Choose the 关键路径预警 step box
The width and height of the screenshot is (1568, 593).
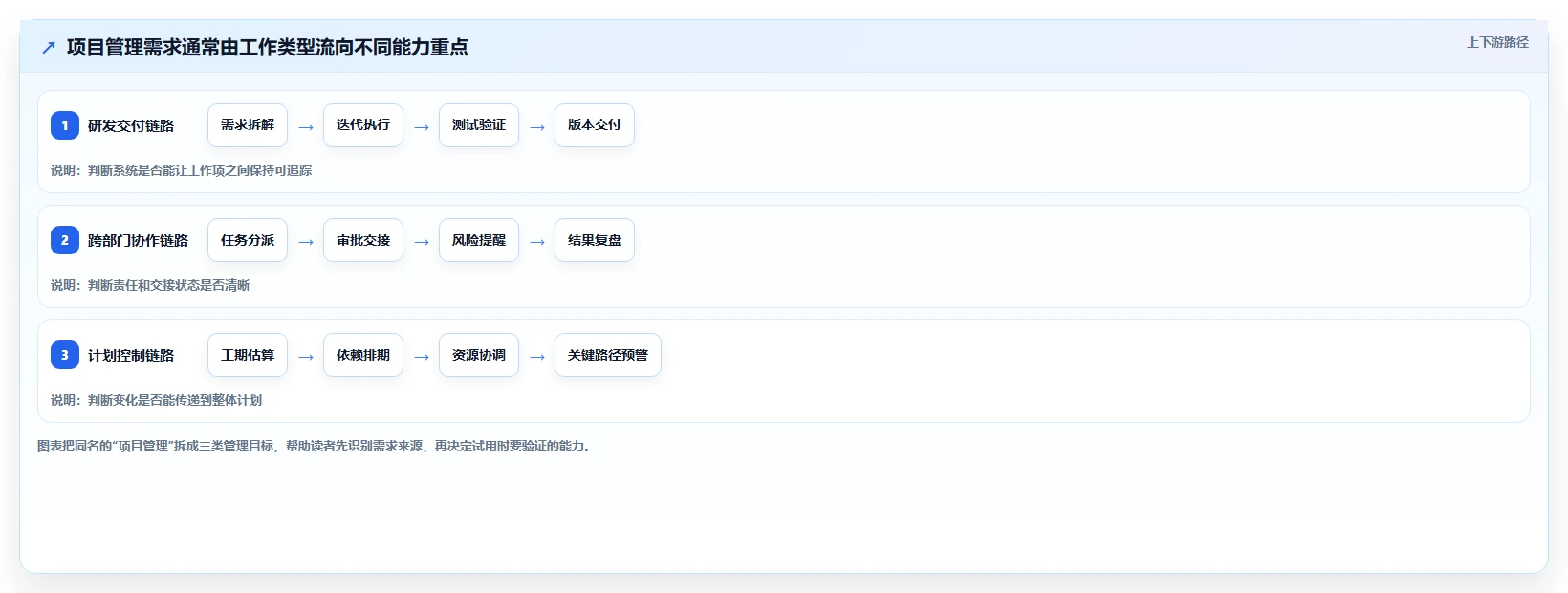tap(608, 355)
